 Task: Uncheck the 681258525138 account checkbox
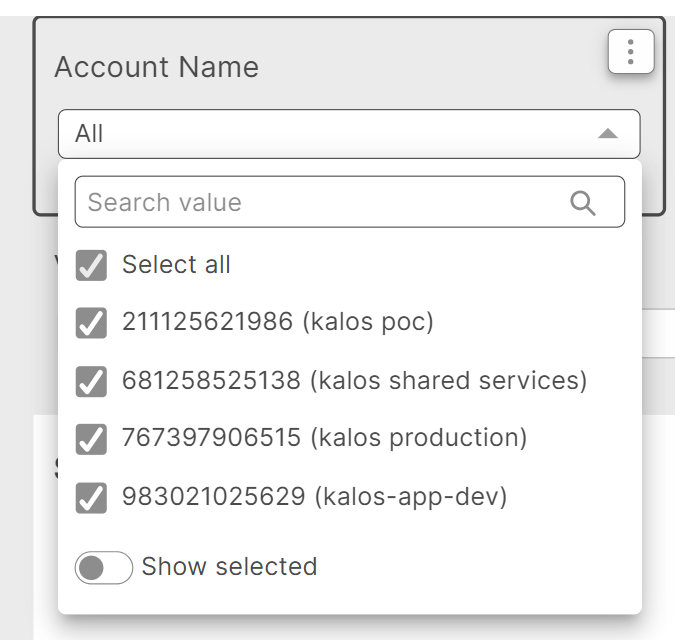tap(91, 381)
